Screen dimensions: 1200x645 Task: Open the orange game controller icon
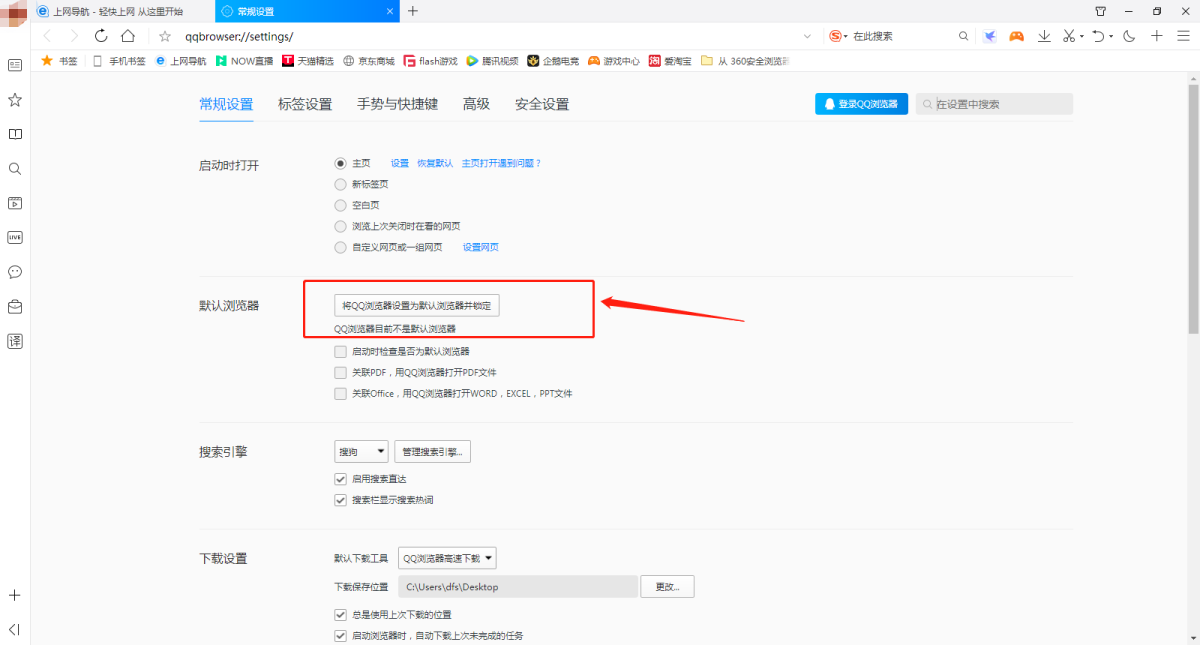point(1016,36)
